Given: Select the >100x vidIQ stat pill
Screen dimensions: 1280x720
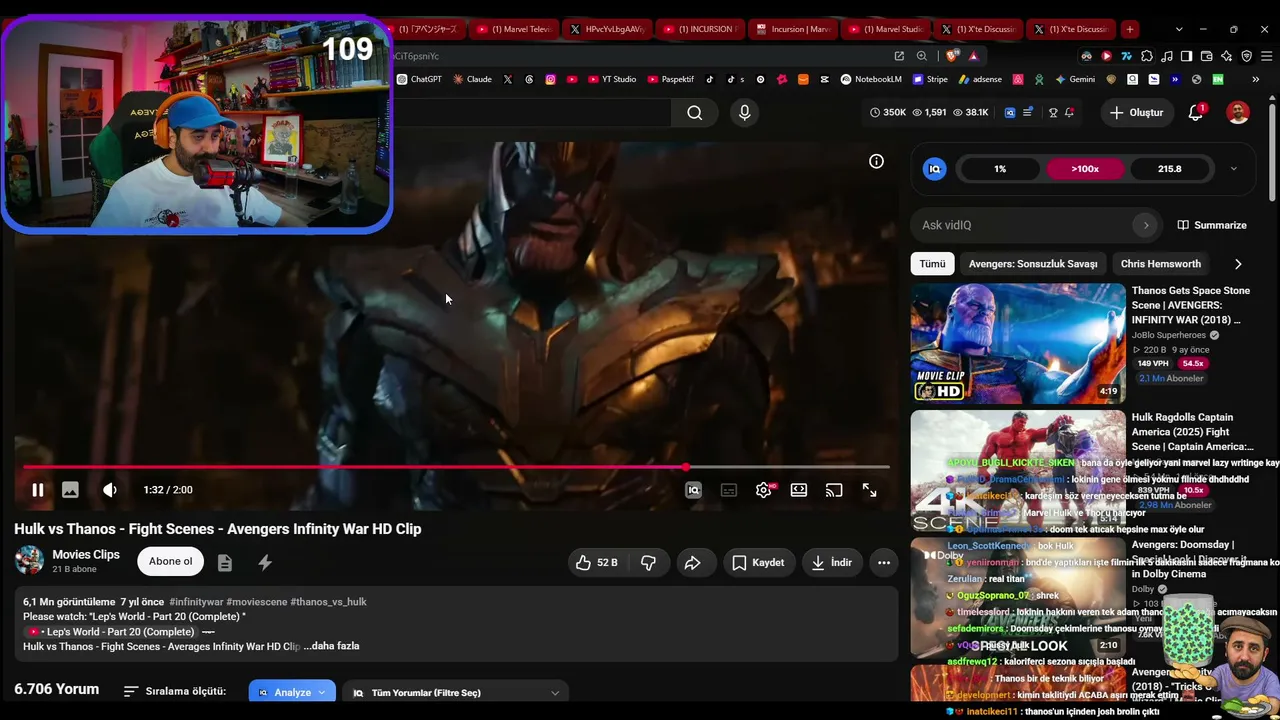Looking at the screenshot, I should tap(1085, 169).
